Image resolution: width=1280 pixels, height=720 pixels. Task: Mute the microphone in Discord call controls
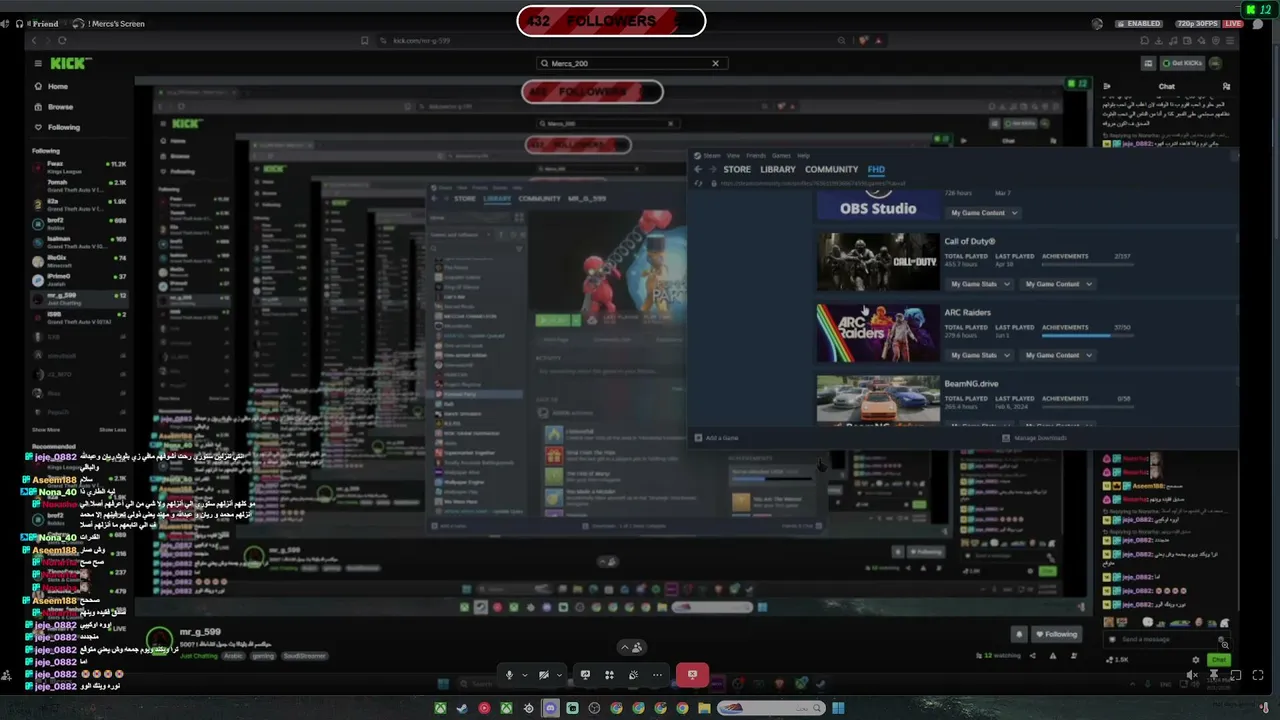tap(509, 675)
